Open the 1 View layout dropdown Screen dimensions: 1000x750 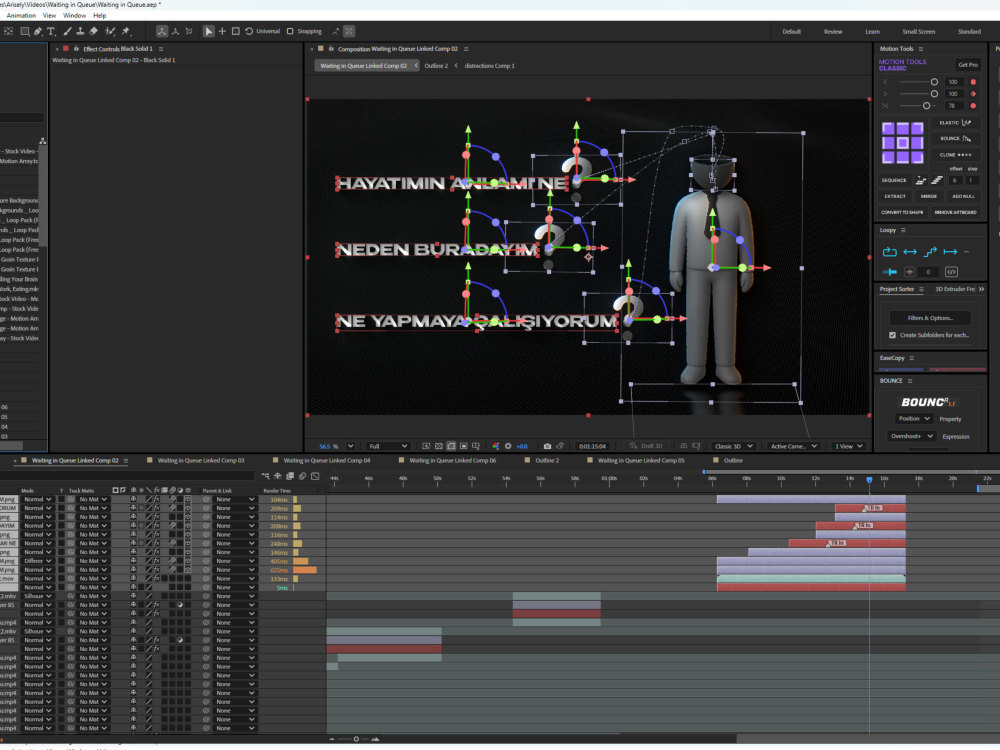[849, 446]
